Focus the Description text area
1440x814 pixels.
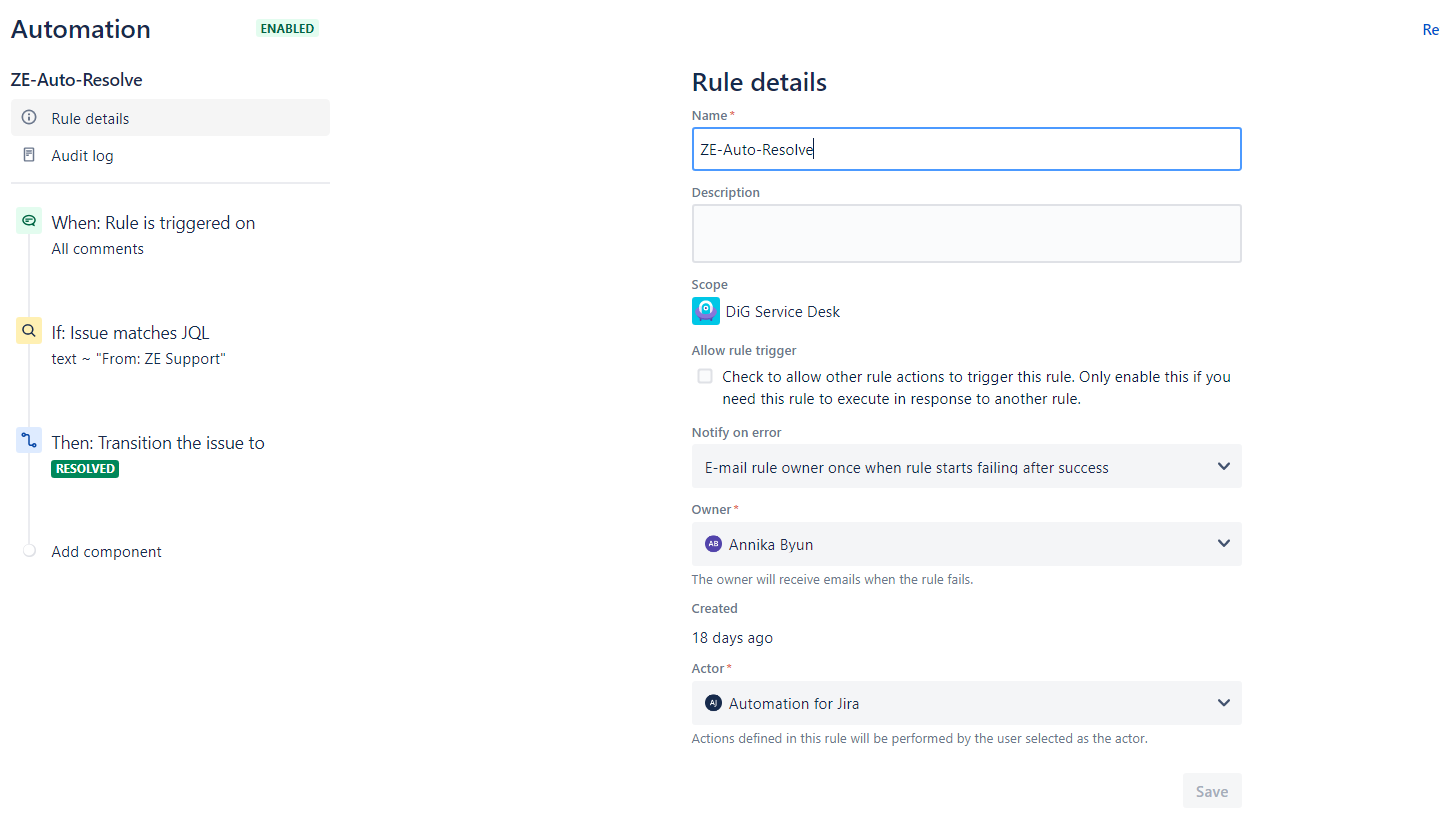pyautogui.click(x=967, y=234)
